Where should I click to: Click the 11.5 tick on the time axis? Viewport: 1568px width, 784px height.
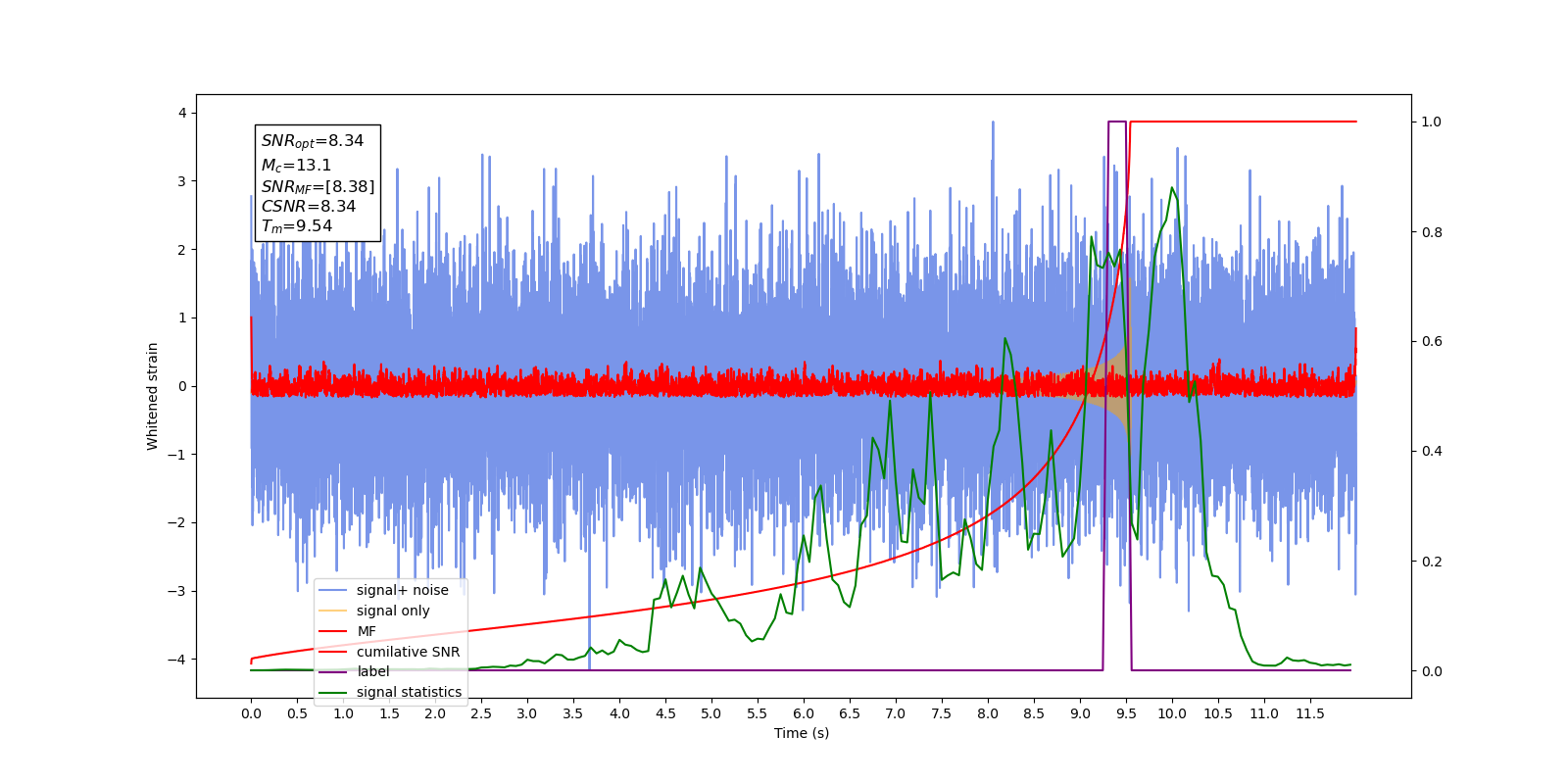pyautogui.click(x=1310, y=713)
